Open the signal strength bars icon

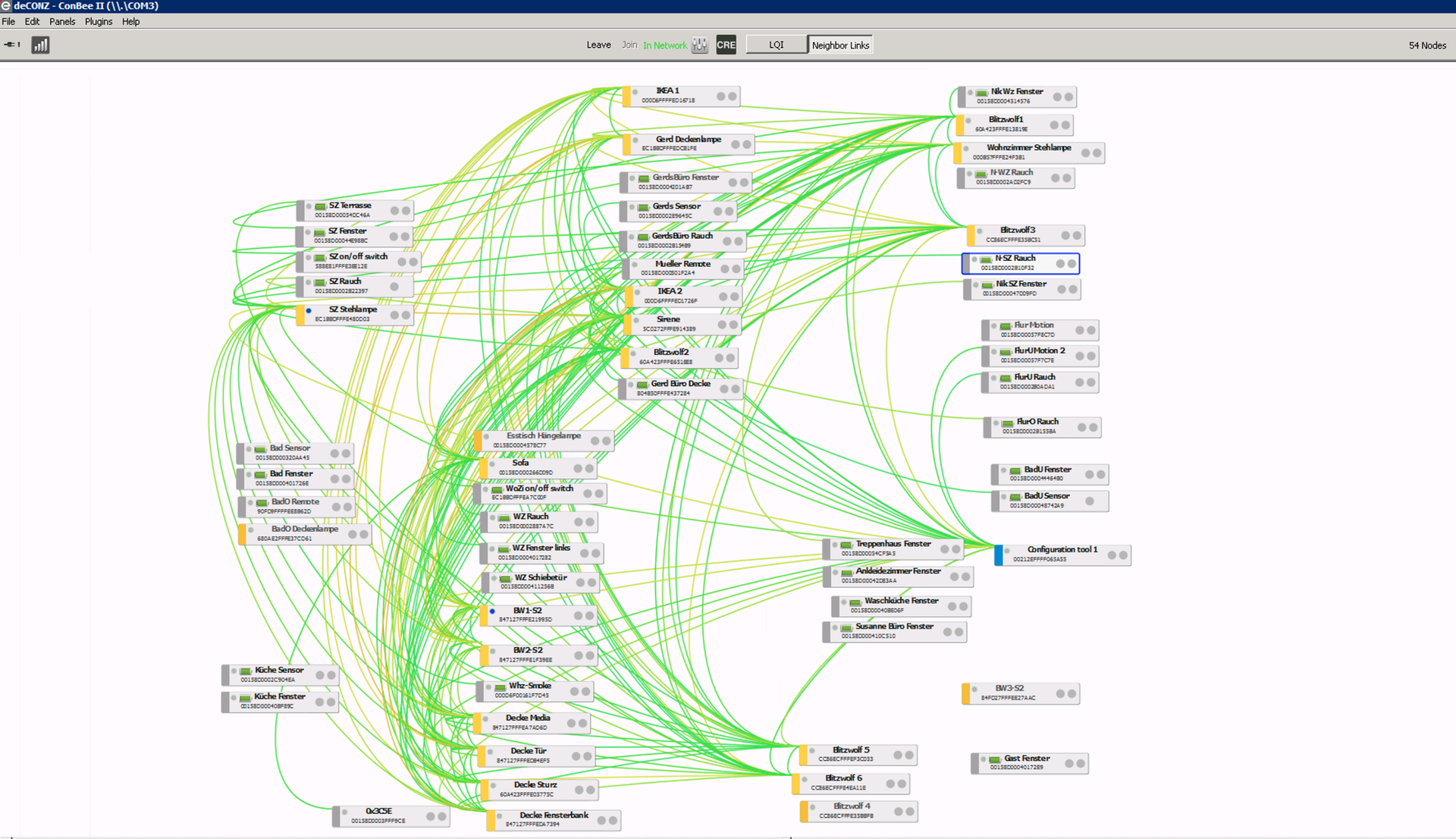pyautogui.click(x=40, y=46)
